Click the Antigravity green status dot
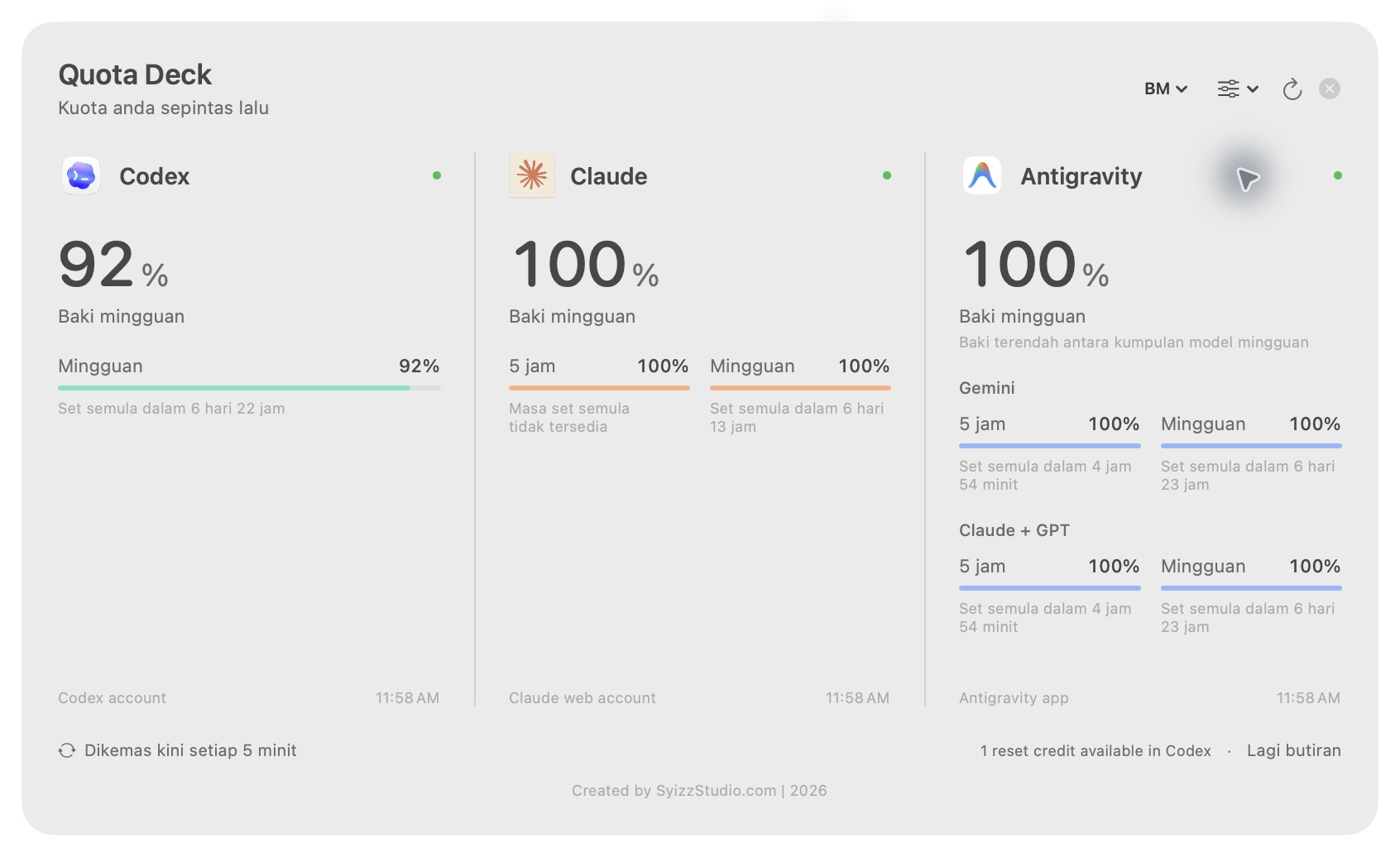 [1338, 175]
